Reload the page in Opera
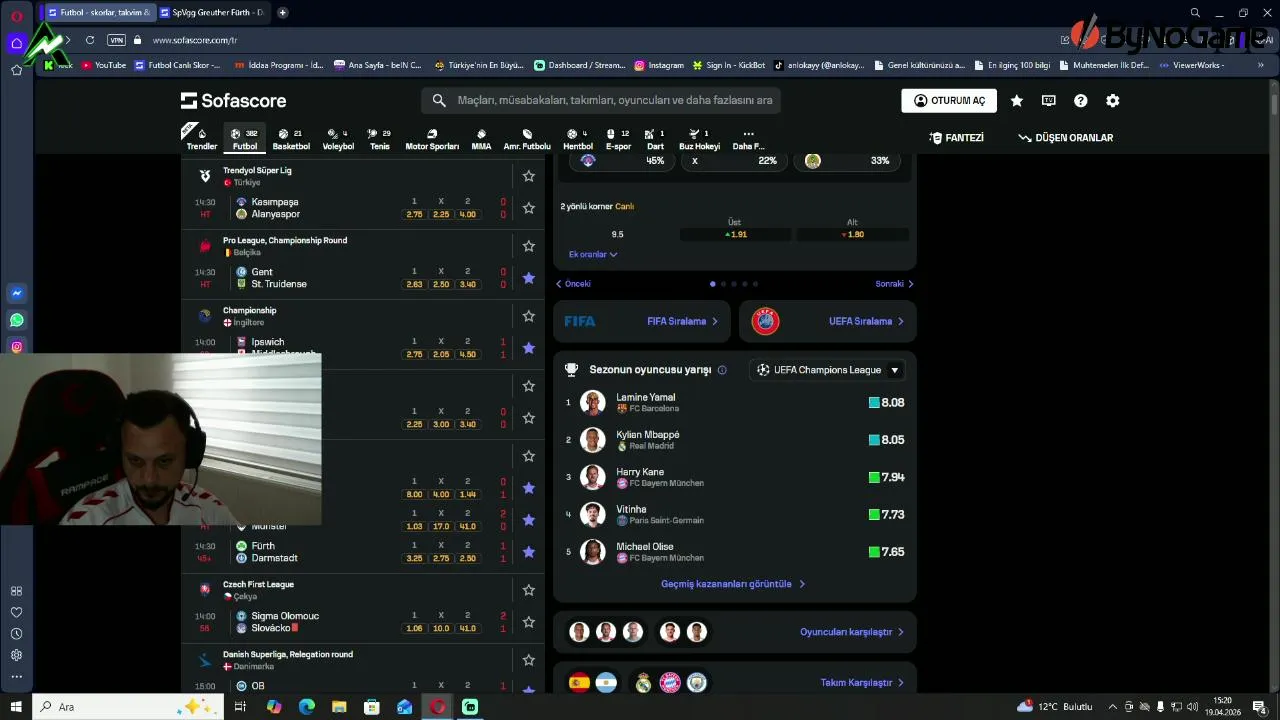1280x720 pixels. [90, 40]
